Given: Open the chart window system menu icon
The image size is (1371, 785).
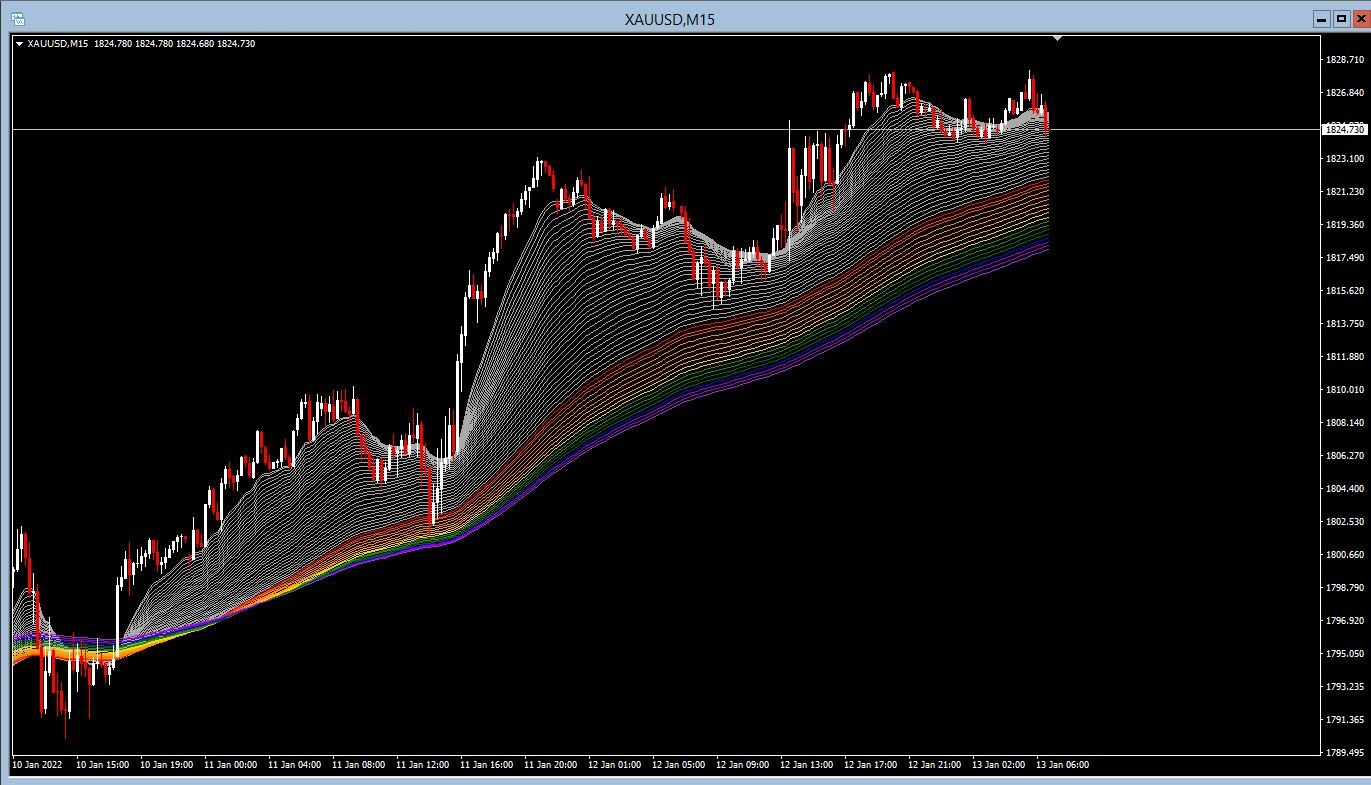Looking at the screenshot, I should [x=17, y=18].
